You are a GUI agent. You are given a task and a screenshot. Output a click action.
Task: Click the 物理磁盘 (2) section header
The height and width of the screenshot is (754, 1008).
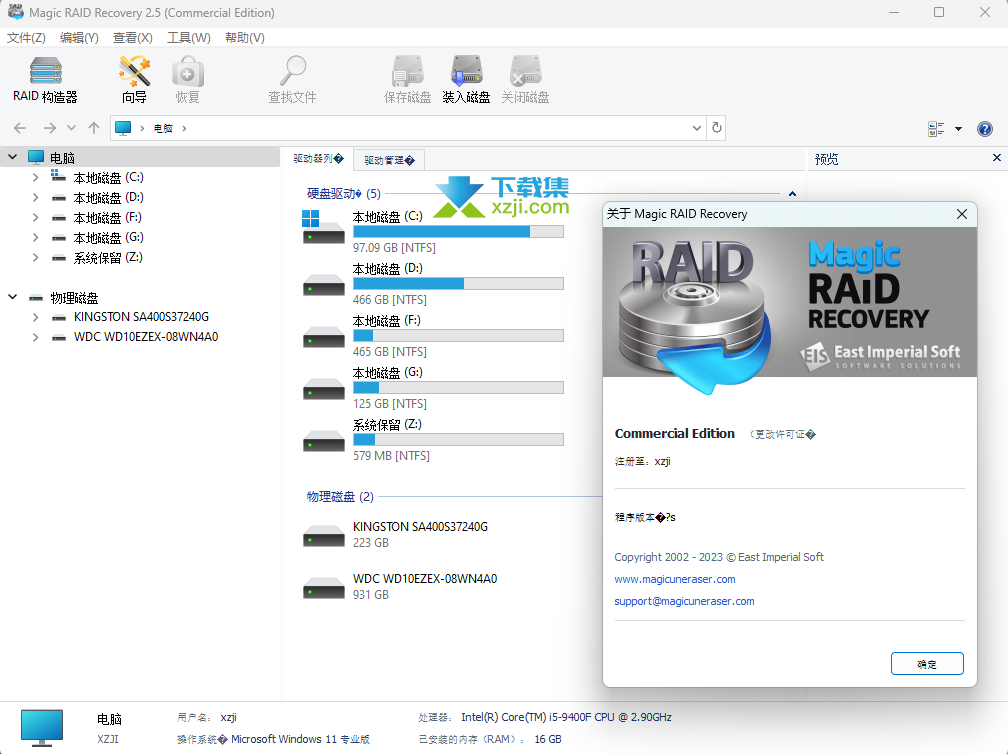coord(340,496)
